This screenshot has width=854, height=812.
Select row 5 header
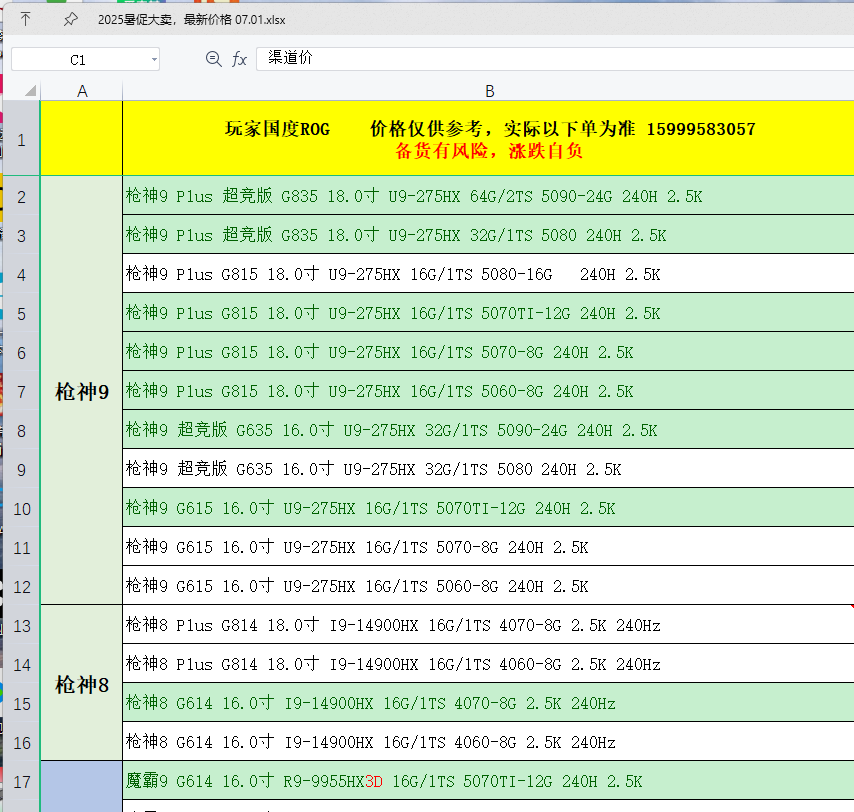(x=21, y=313)
